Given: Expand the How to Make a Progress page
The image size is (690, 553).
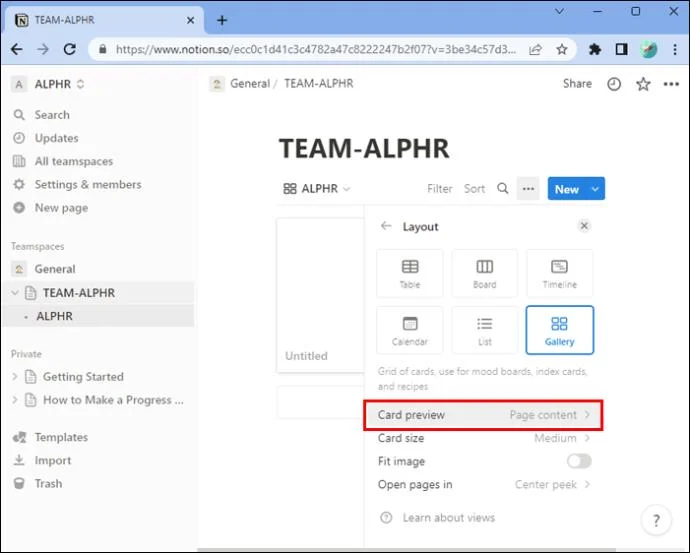Looking at the screenshot, I should pyautogui.click(x=15, y=400).
